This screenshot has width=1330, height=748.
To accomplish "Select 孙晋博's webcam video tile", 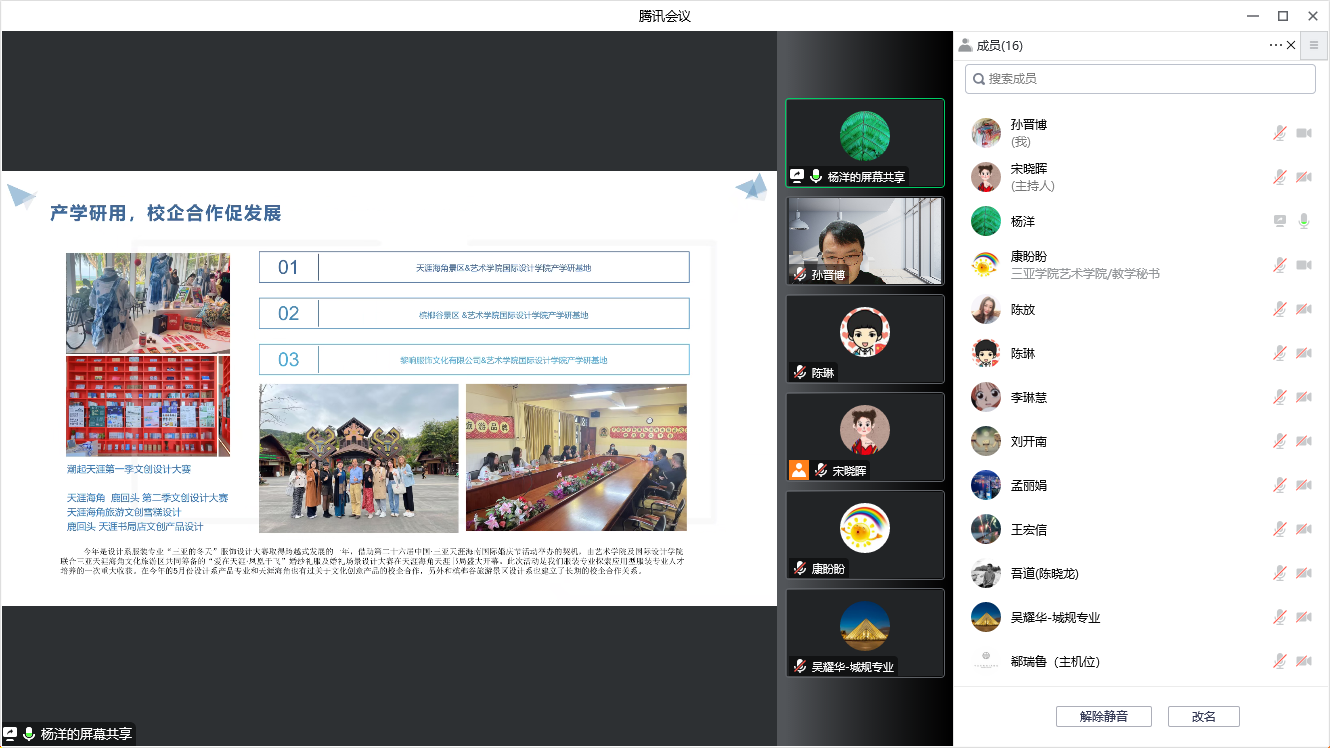I will pos(865,240).
